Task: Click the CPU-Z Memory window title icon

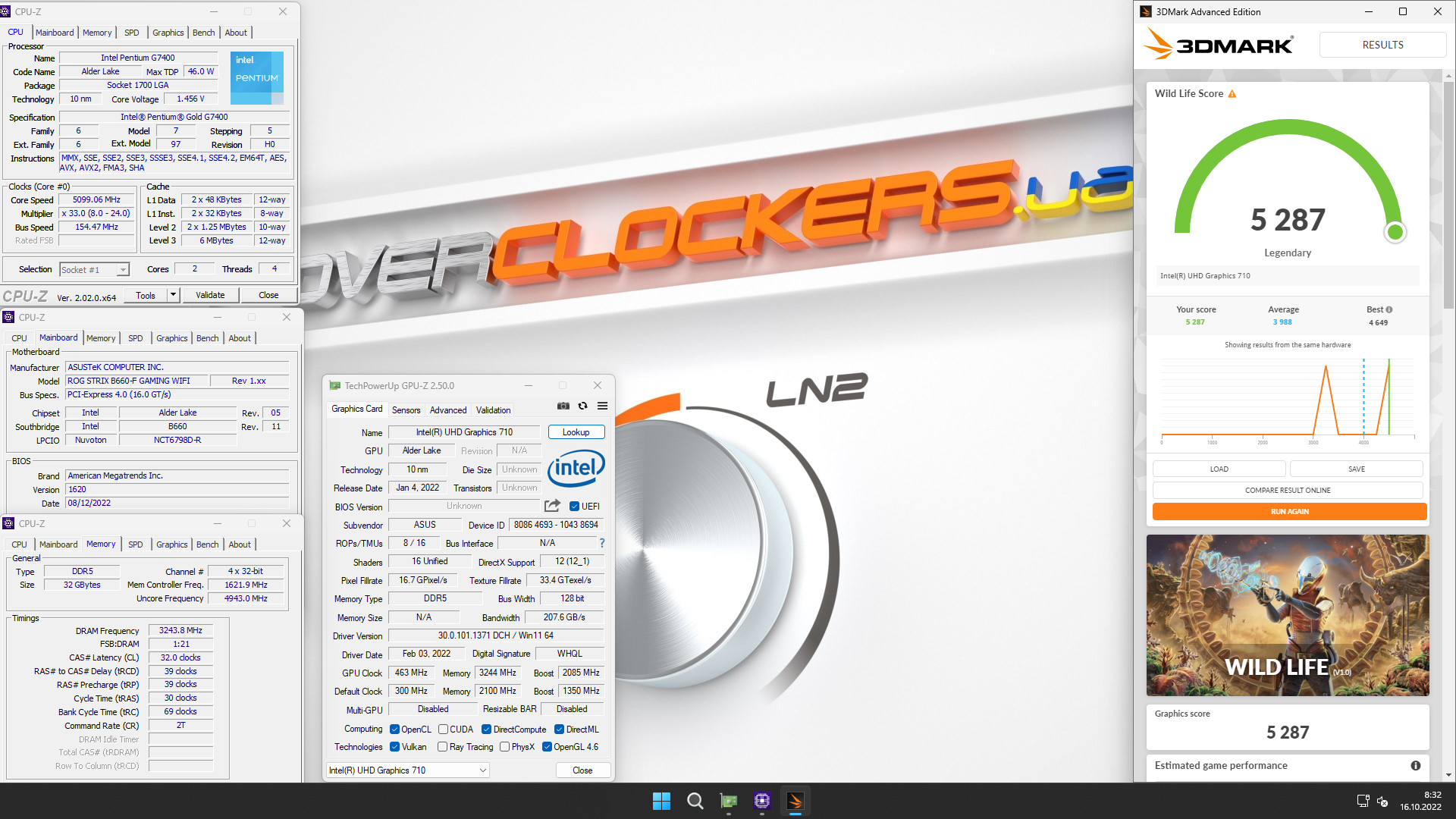Action: [8, 523]
